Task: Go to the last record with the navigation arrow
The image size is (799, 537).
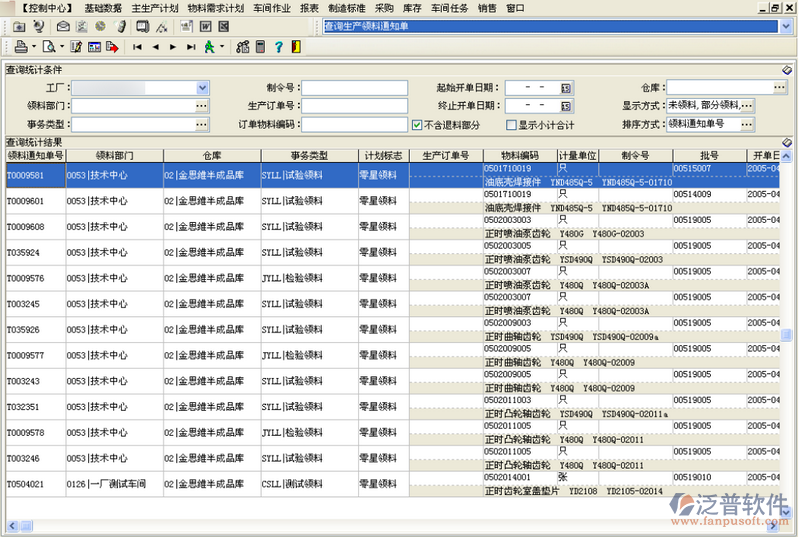Action: coord(190,47)
